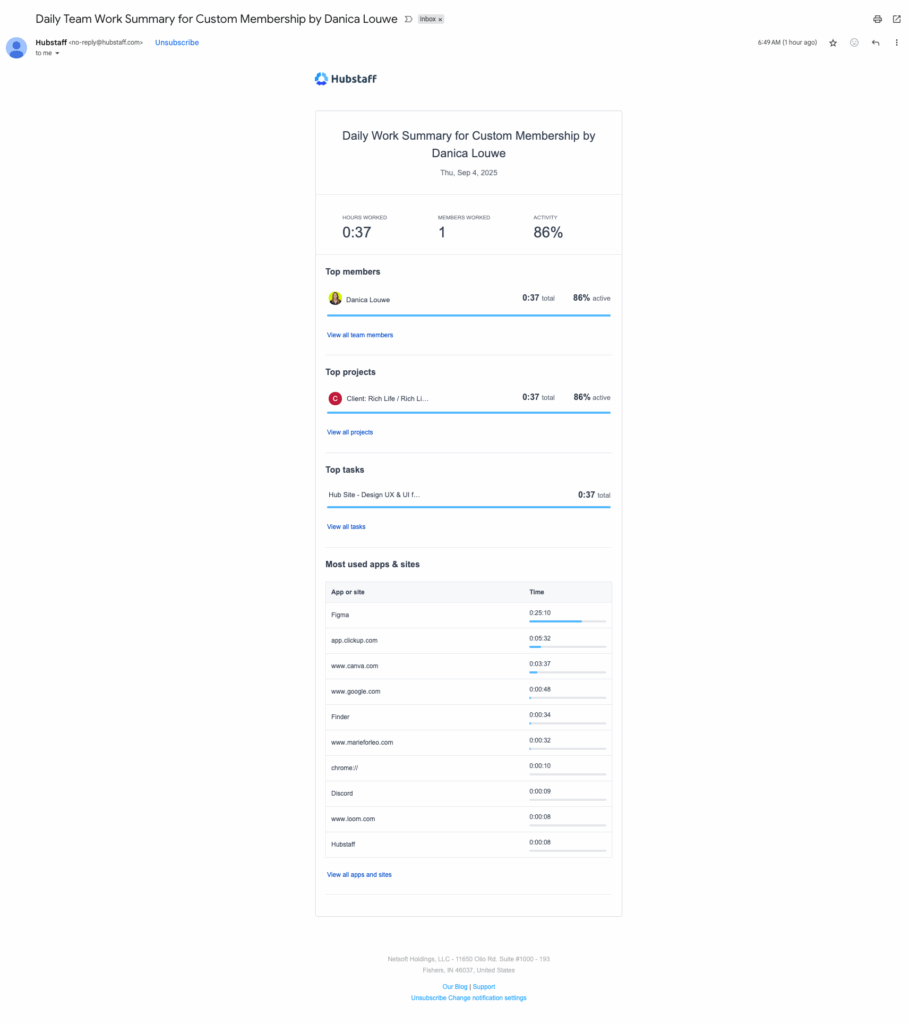Select the Discord entry
Image resolution: width=909 pixels, height=1024 pixels.
pyautogui.click(x=342, y=793)
